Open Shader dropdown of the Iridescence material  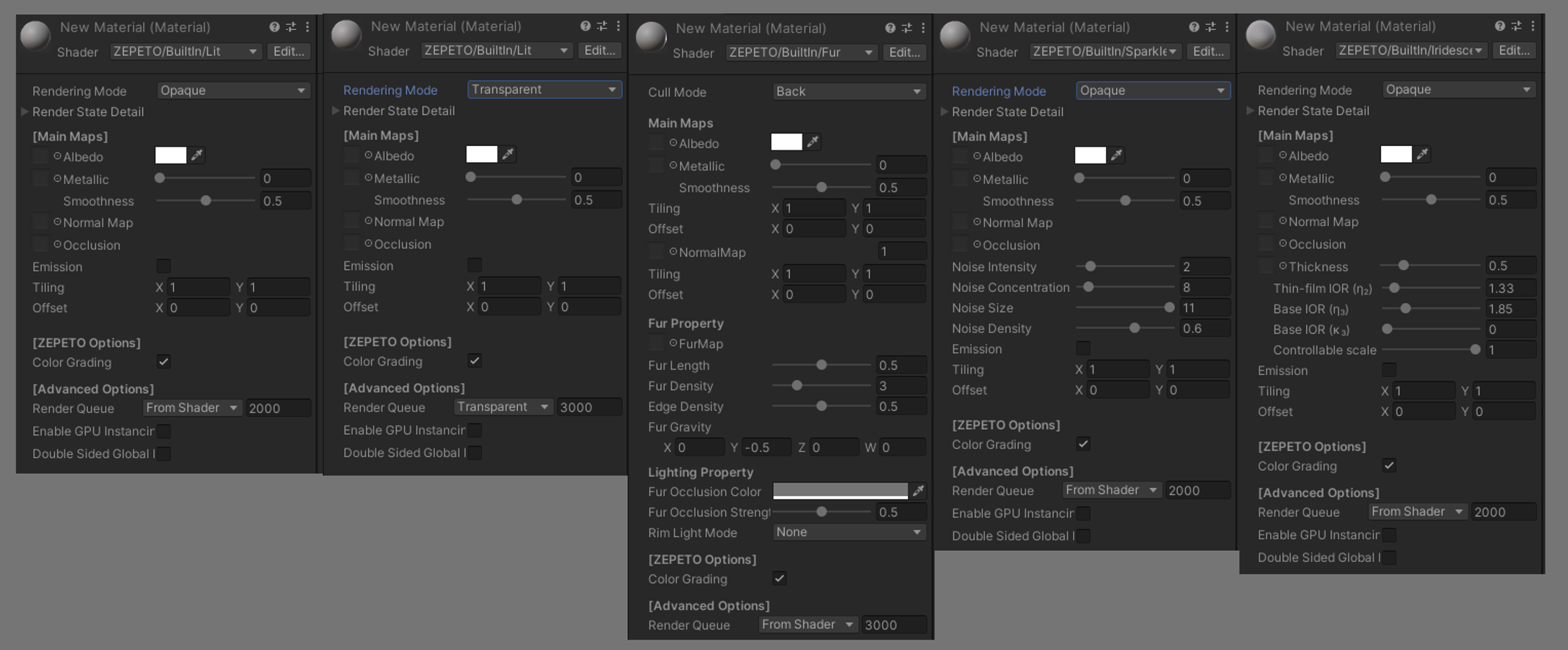pyautogui.click(x=1410, y=51)
